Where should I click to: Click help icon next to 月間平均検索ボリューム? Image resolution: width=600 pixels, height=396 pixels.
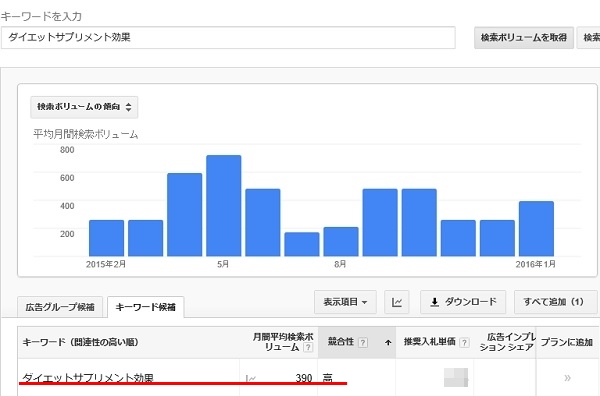(x=308, y=347)
